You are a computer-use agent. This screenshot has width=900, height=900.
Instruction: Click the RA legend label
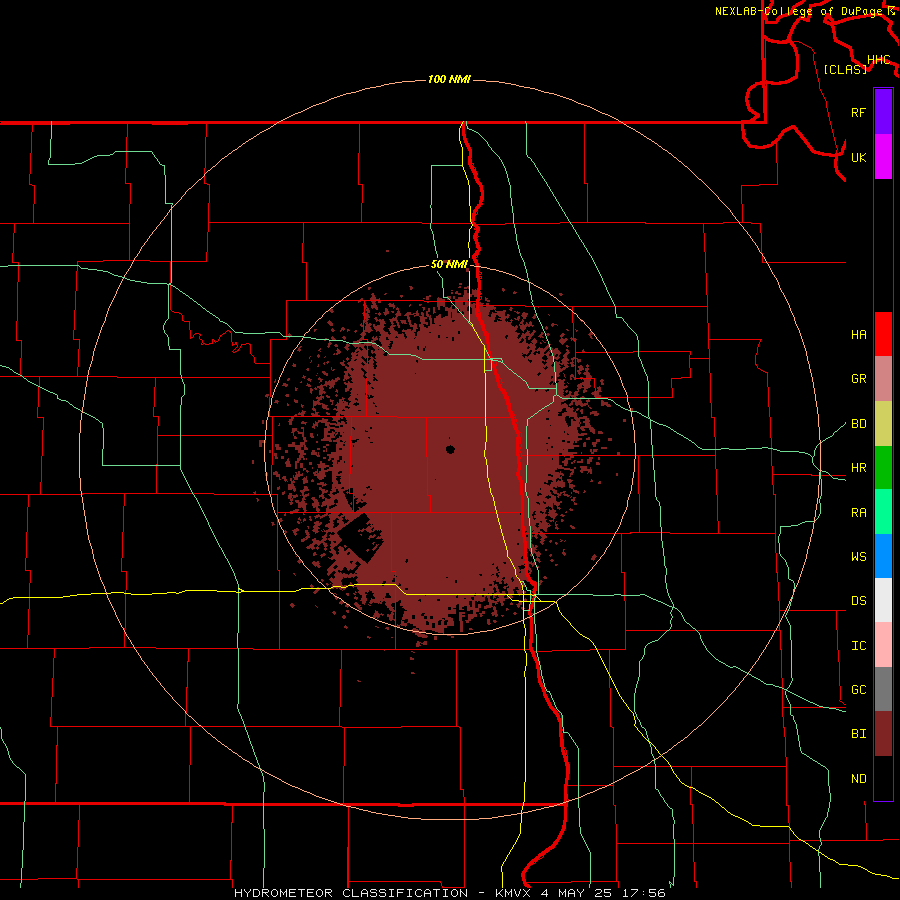[x=858, y=513]
